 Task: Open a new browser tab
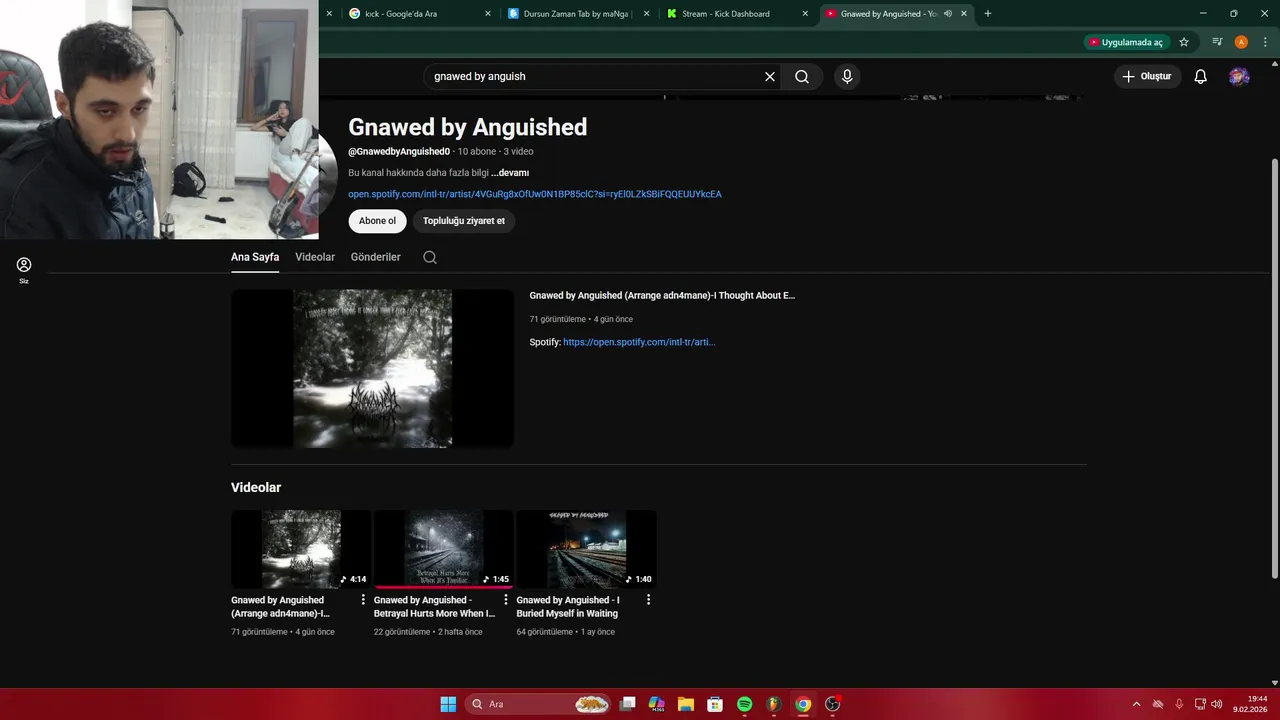pyautogui.click(x=988, y=14)
